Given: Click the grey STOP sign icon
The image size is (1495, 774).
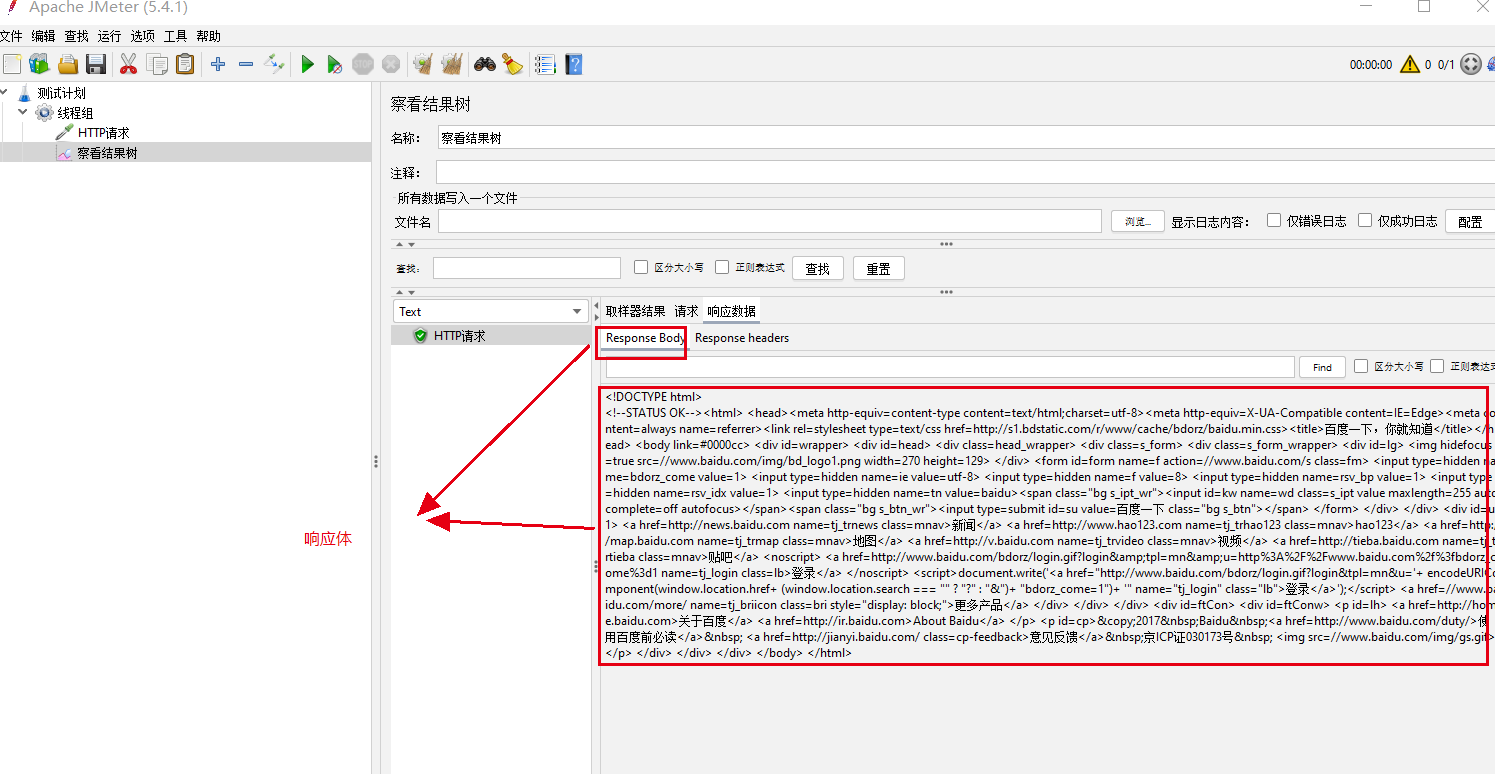Looking at the screenshot, I should (x=363, y=65).
